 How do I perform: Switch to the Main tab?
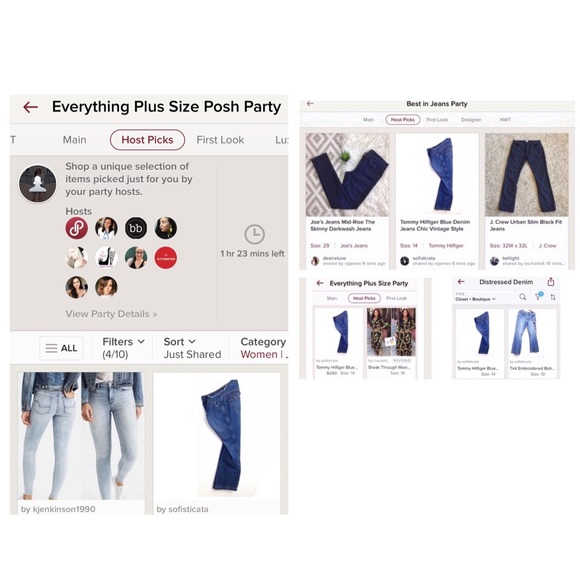(x=74, y=140)
